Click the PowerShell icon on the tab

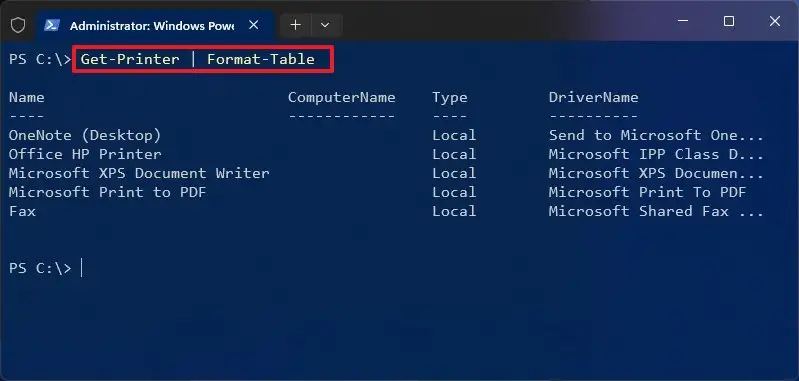click(52, 25)
